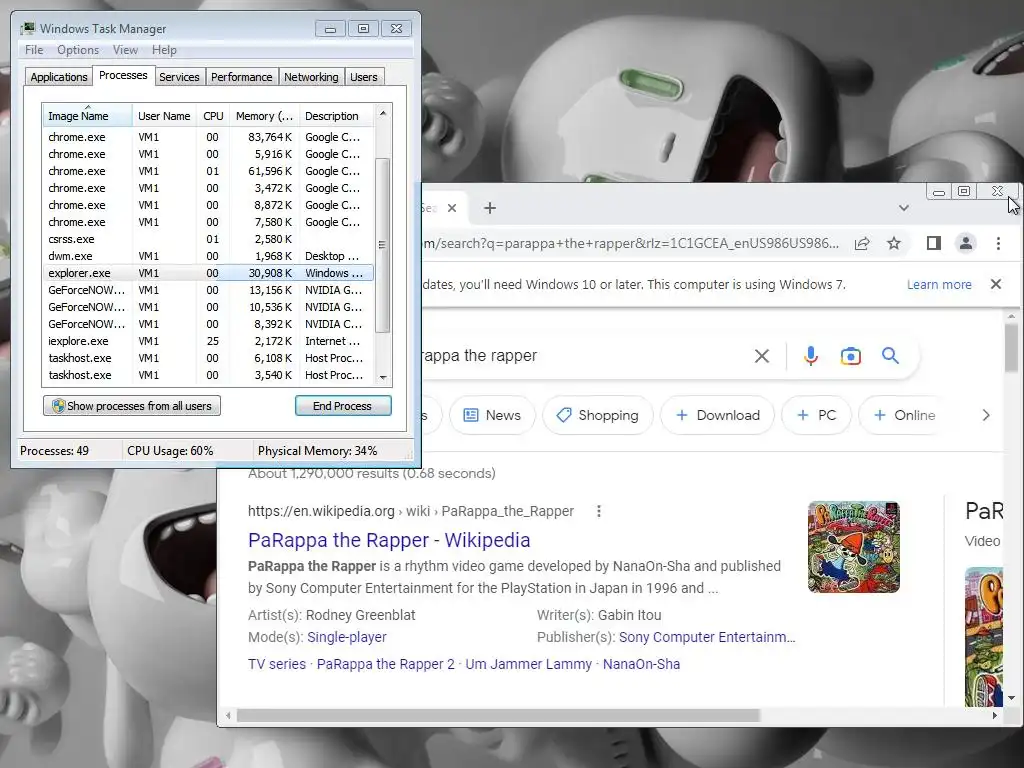
Task: Click the blue magnifier search icon
Action: [x=890, y=356]
